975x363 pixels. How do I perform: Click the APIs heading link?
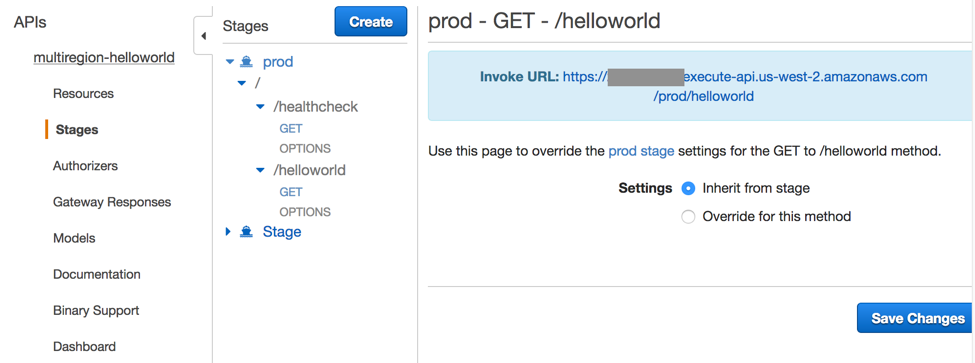tap(30, 22)
